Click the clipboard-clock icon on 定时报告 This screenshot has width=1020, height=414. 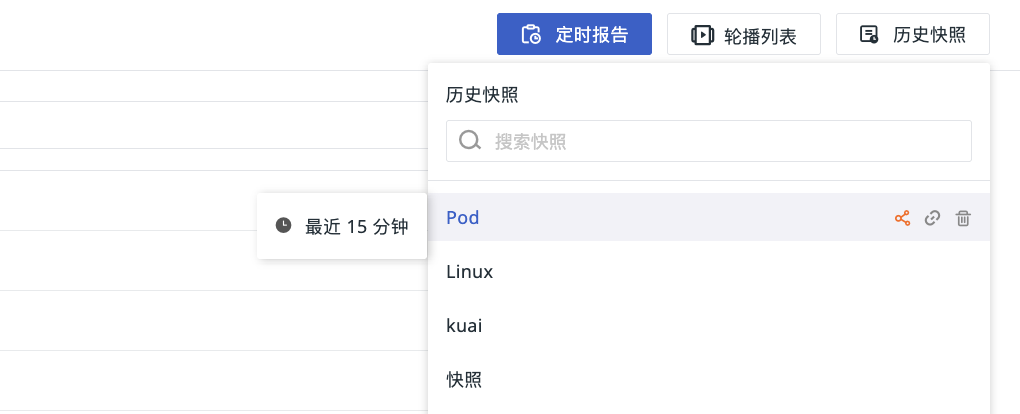pos(531,34)
